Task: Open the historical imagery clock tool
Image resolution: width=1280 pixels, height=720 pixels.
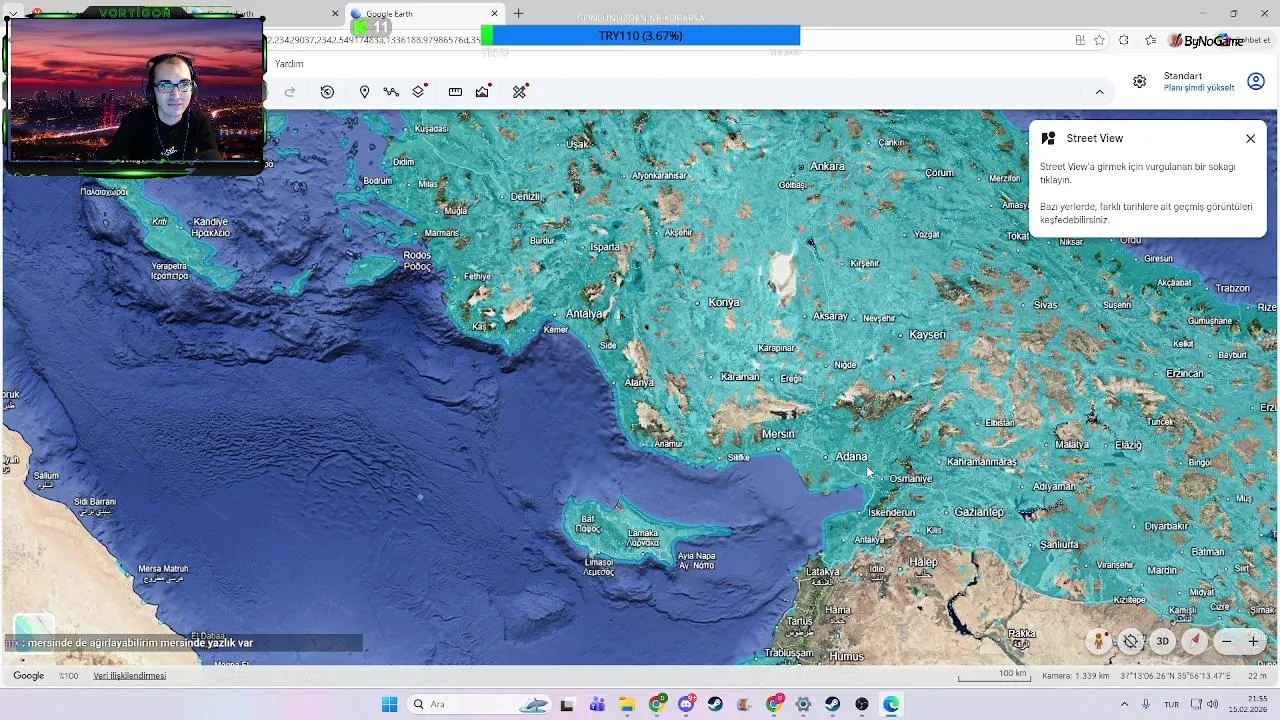Action: (327, 92)
